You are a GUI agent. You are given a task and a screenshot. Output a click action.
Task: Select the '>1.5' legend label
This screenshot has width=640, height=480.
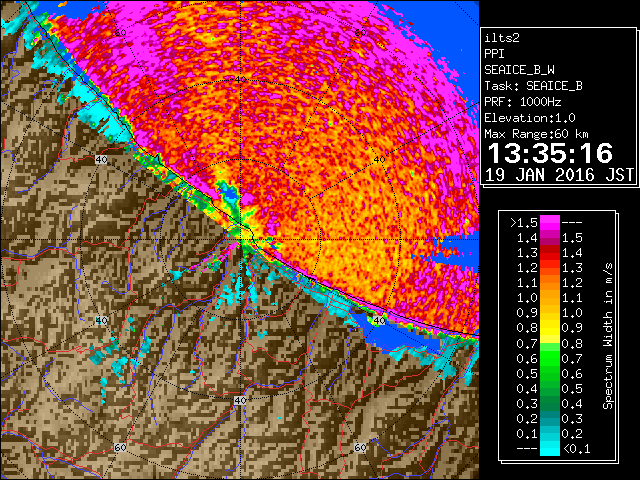click(x=523, y=222)
